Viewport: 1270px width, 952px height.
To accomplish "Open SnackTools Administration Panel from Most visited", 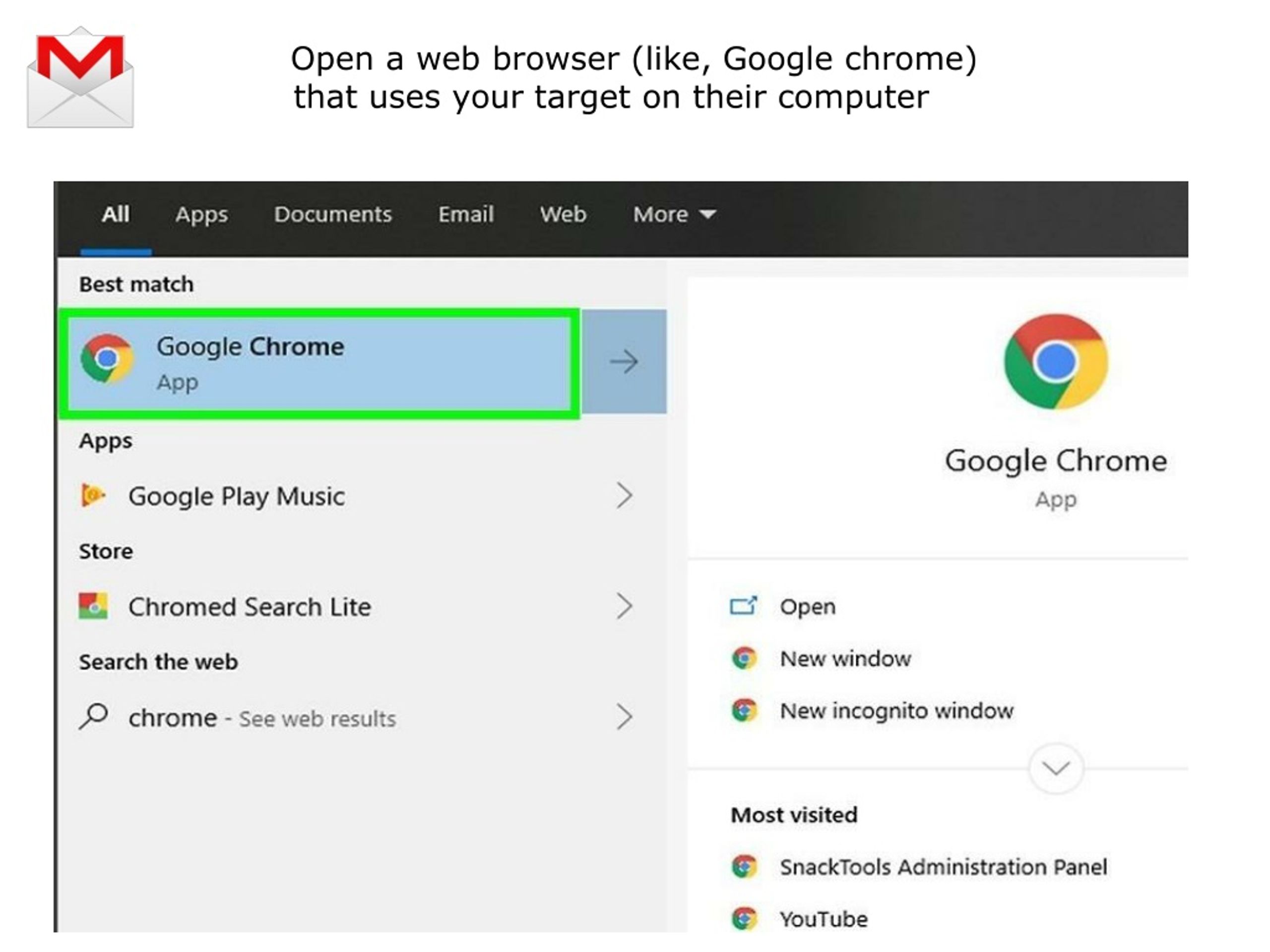I will click(943, 867).
